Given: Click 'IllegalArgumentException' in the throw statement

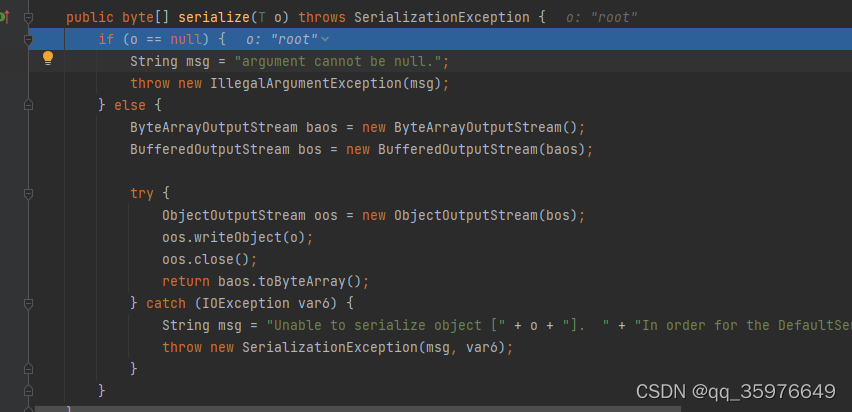Looking at the screenshot, I should [306, 83].
